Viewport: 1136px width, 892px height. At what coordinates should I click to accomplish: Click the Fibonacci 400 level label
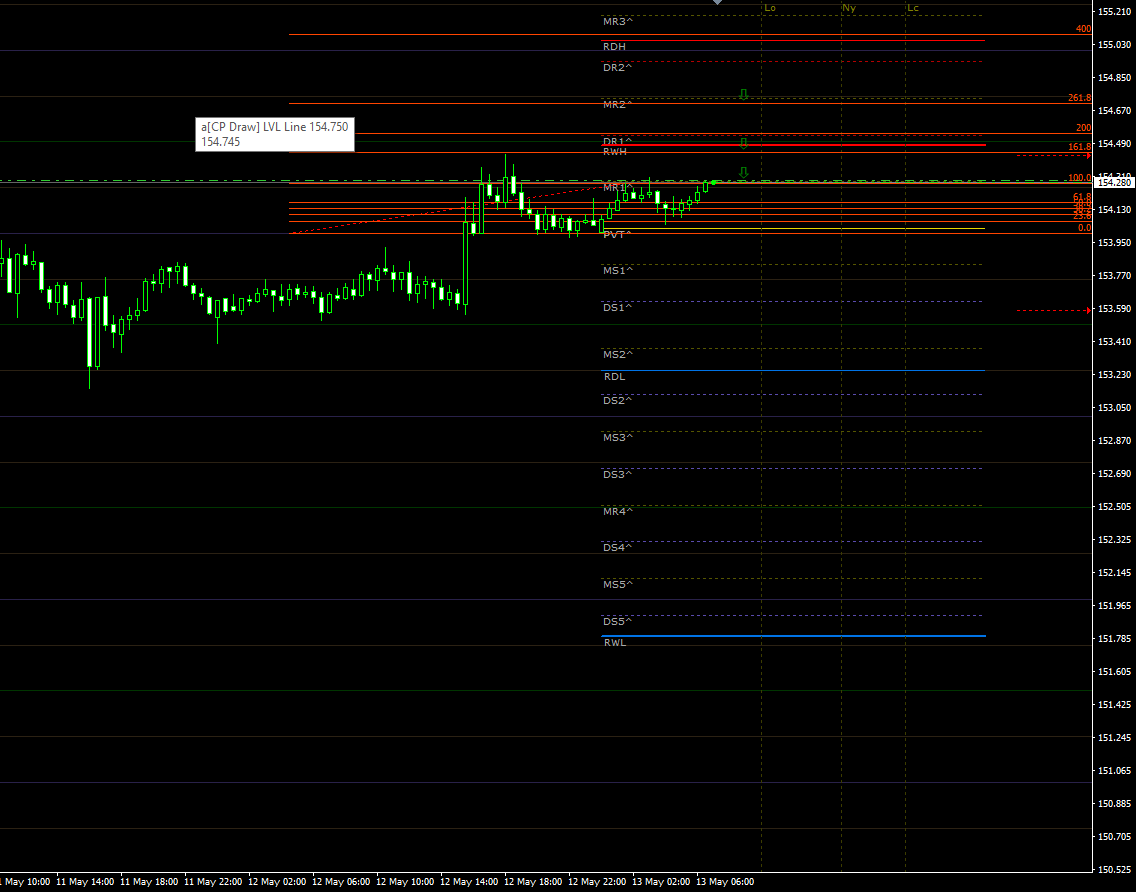pos(1083,29)
